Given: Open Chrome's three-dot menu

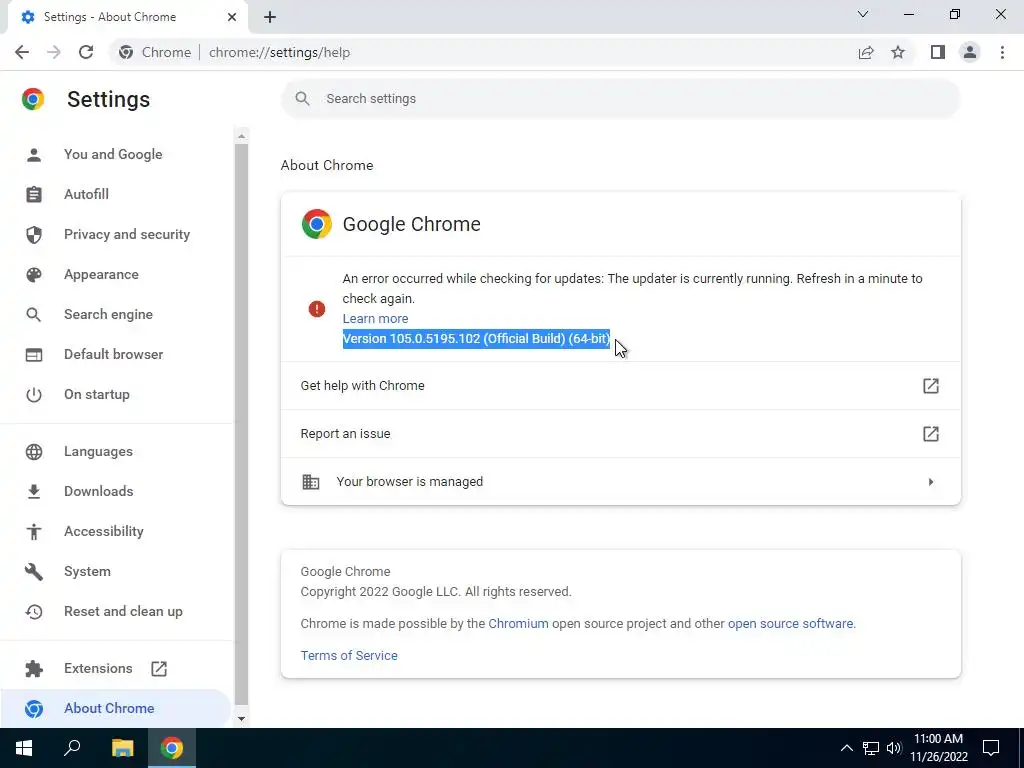Looking at the screenshot, I should 1002,52.
